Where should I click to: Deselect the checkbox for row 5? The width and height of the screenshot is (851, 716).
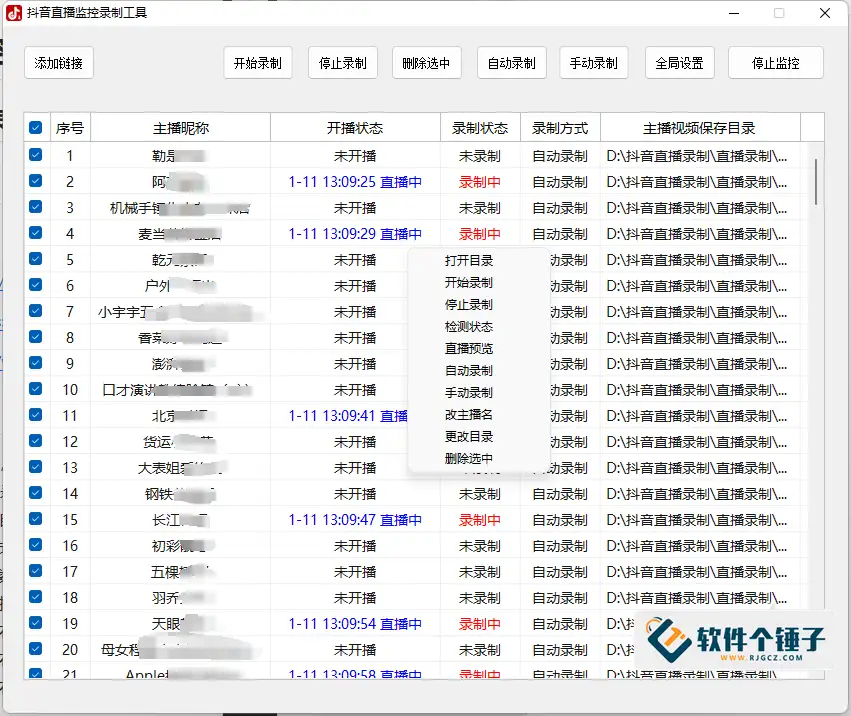pos(36,259)
